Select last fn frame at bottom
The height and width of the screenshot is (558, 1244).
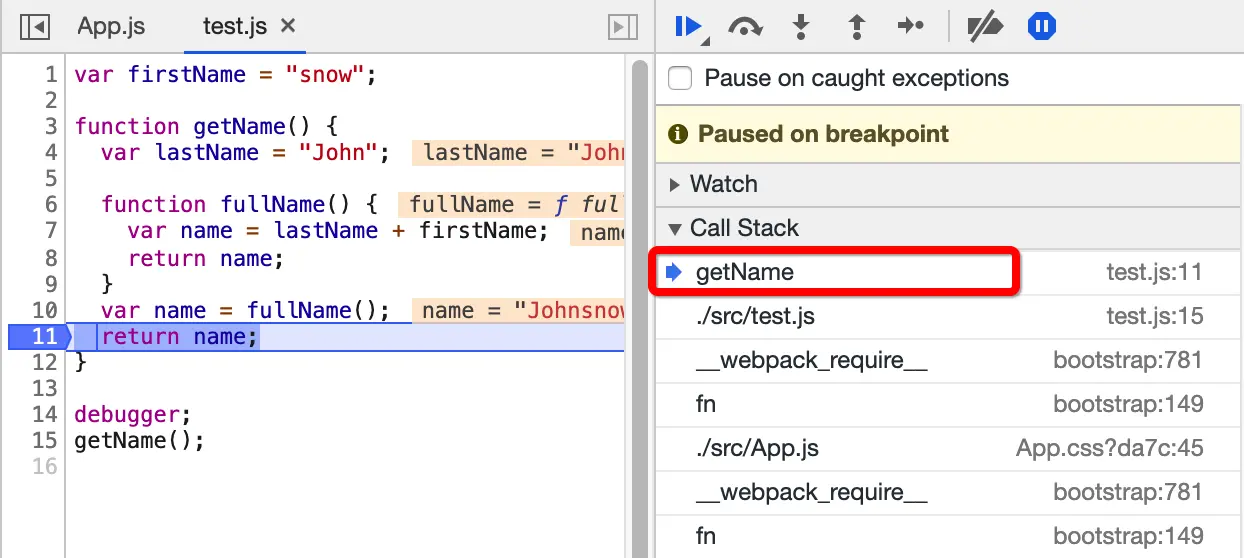point(949,536)
